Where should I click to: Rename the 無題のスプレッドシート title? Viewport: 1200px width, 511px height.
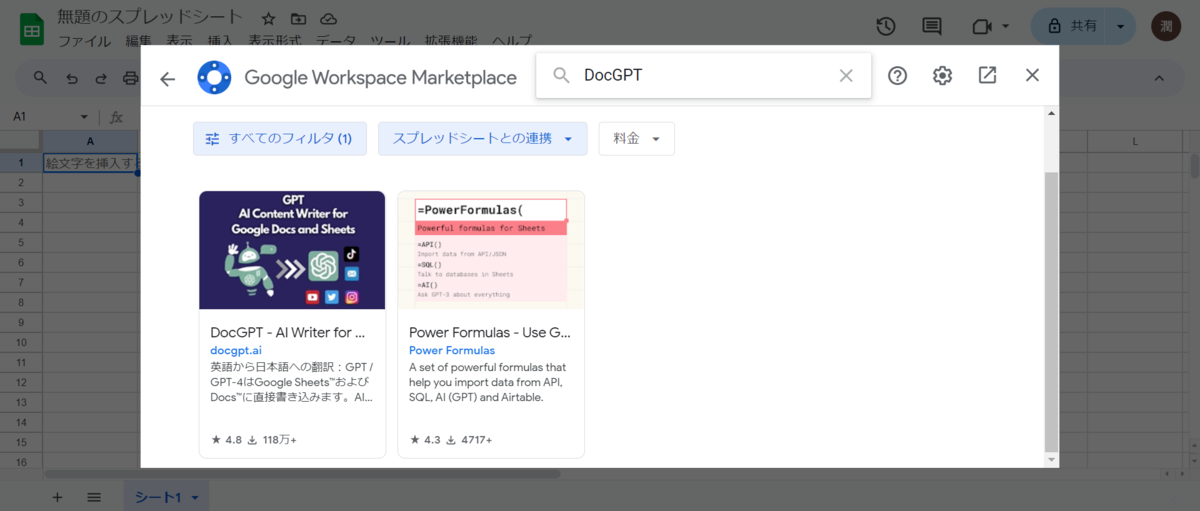[x=150, y=18]
